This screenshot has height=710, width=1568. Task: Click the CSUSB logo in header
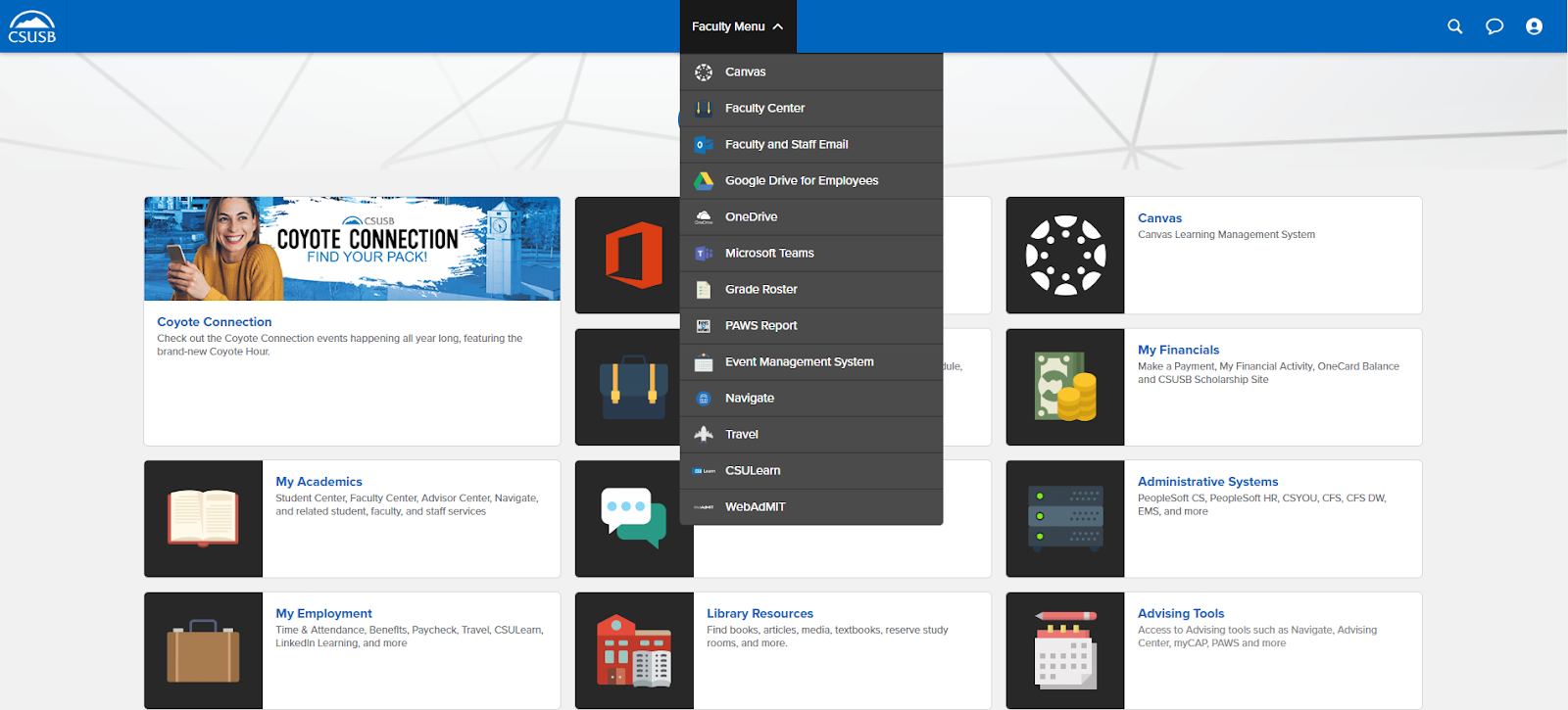pyautogui.click(x=32, y=26)
